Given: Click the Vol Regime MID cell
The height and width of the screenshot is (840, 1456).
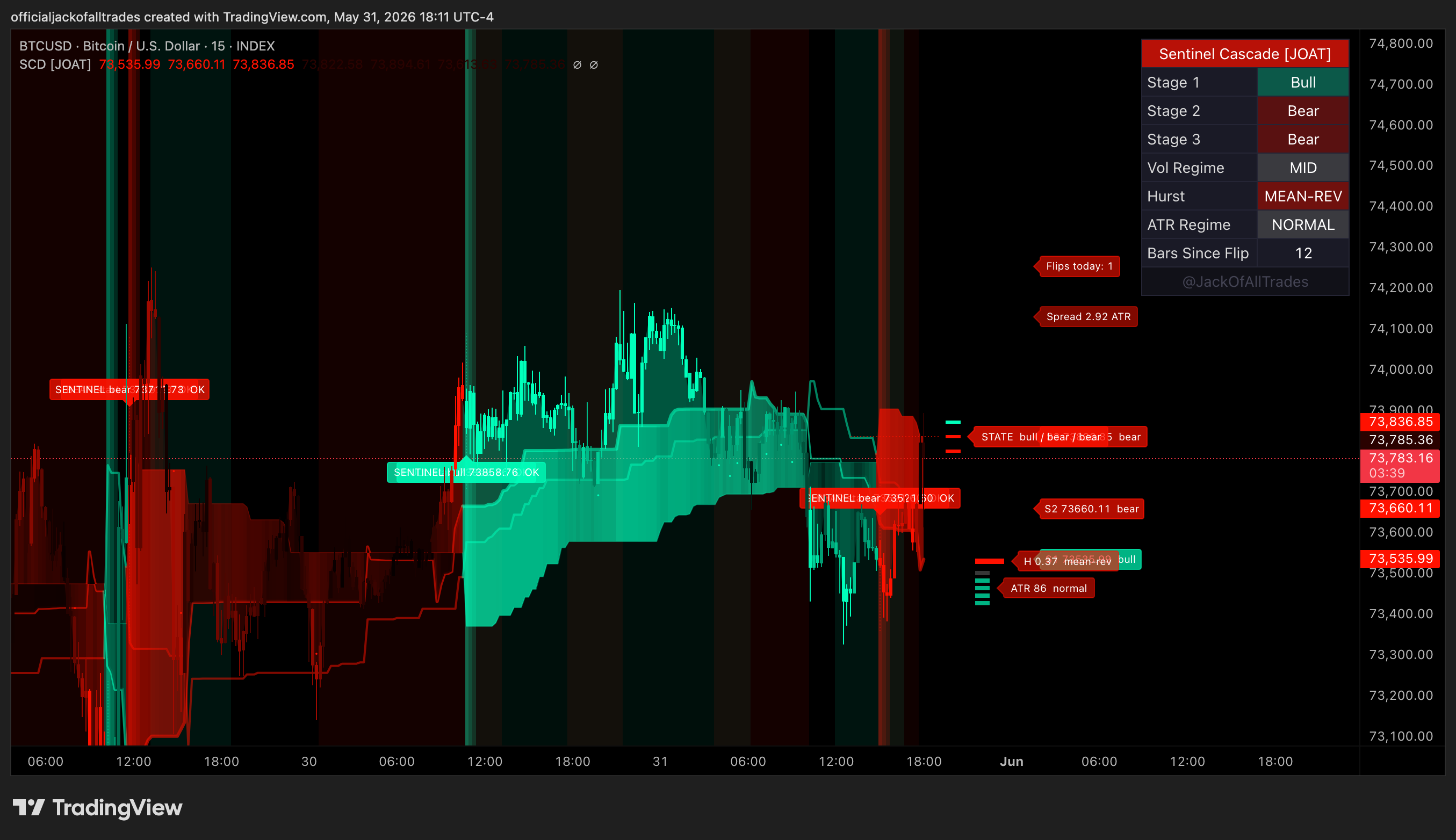Looking at the screenshot, I should (1302, 168).
